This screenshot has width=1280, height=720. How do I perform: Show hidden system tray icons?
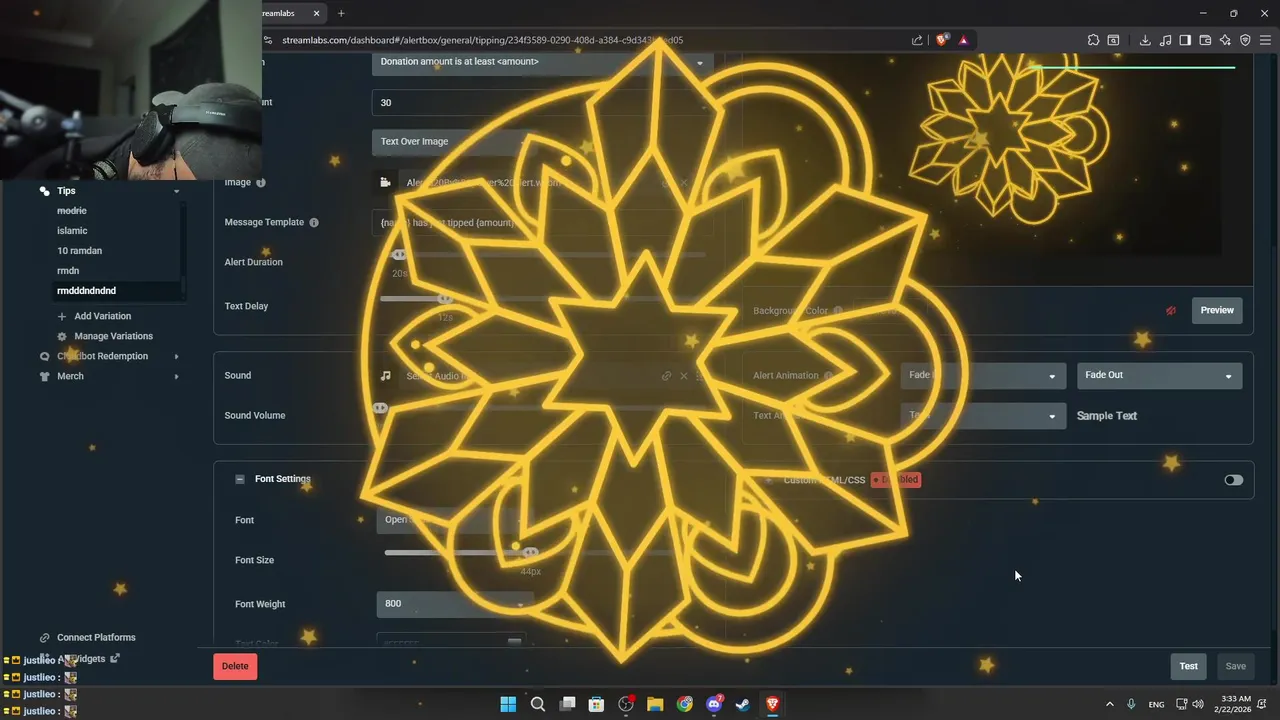pyautogui.click(x=1109, y=704)
